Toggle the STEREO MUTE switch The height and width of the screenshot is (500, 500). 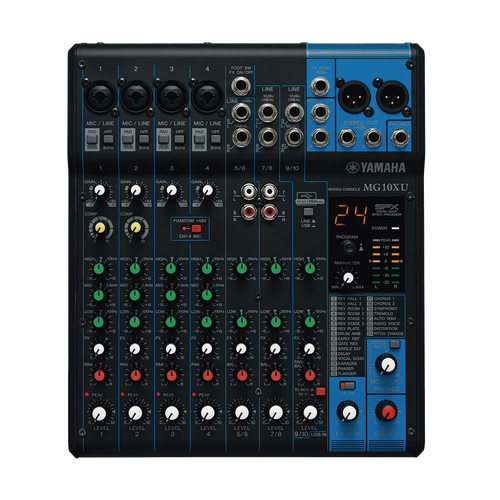pos(395,344)
